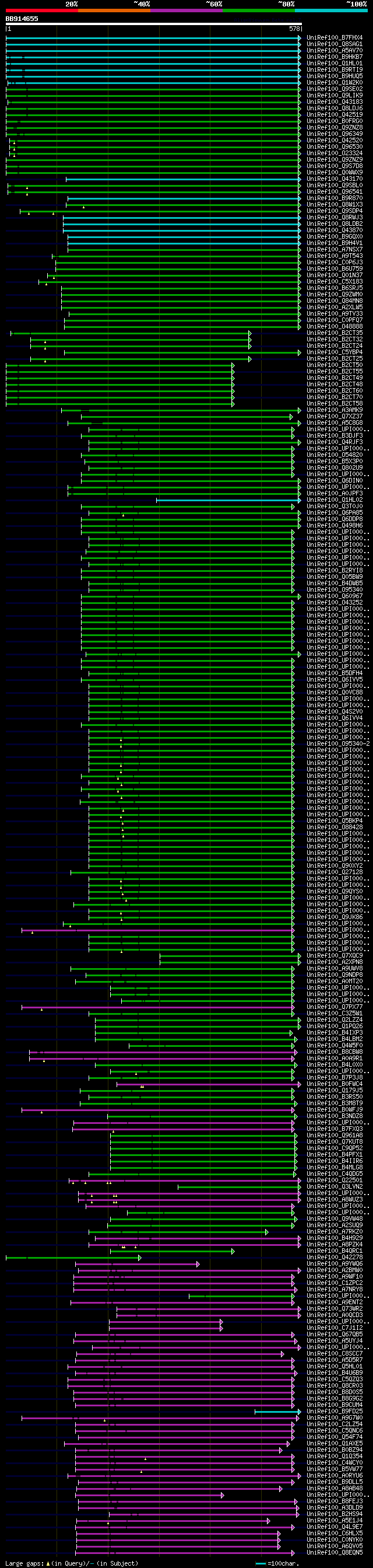Select the UniRef100_A7NSX7 label
The width and height of the screenshot is (373, 1568).
point(335,250)
